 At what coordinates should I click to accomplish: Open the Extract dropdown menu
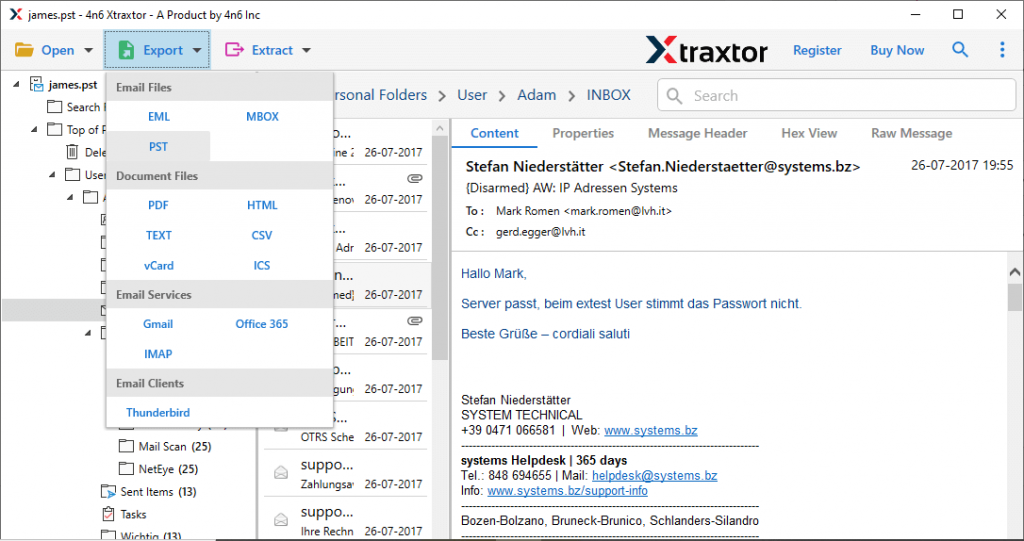pyautogui.click(x=268, y=50)
